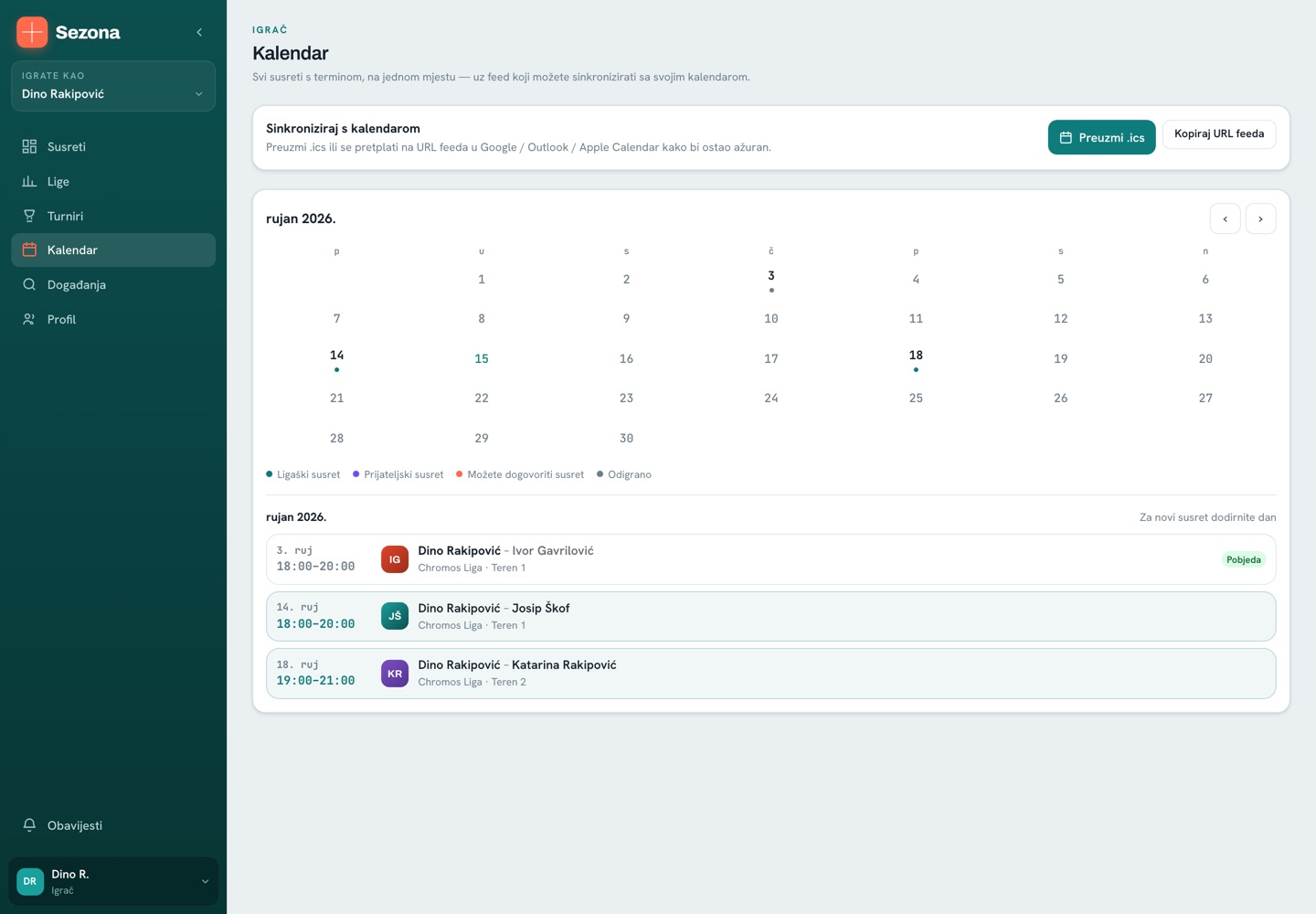Select day 18 in the calendar
Screen dimensions: 1316x914
pyautogui.click(x=916, y=358)
